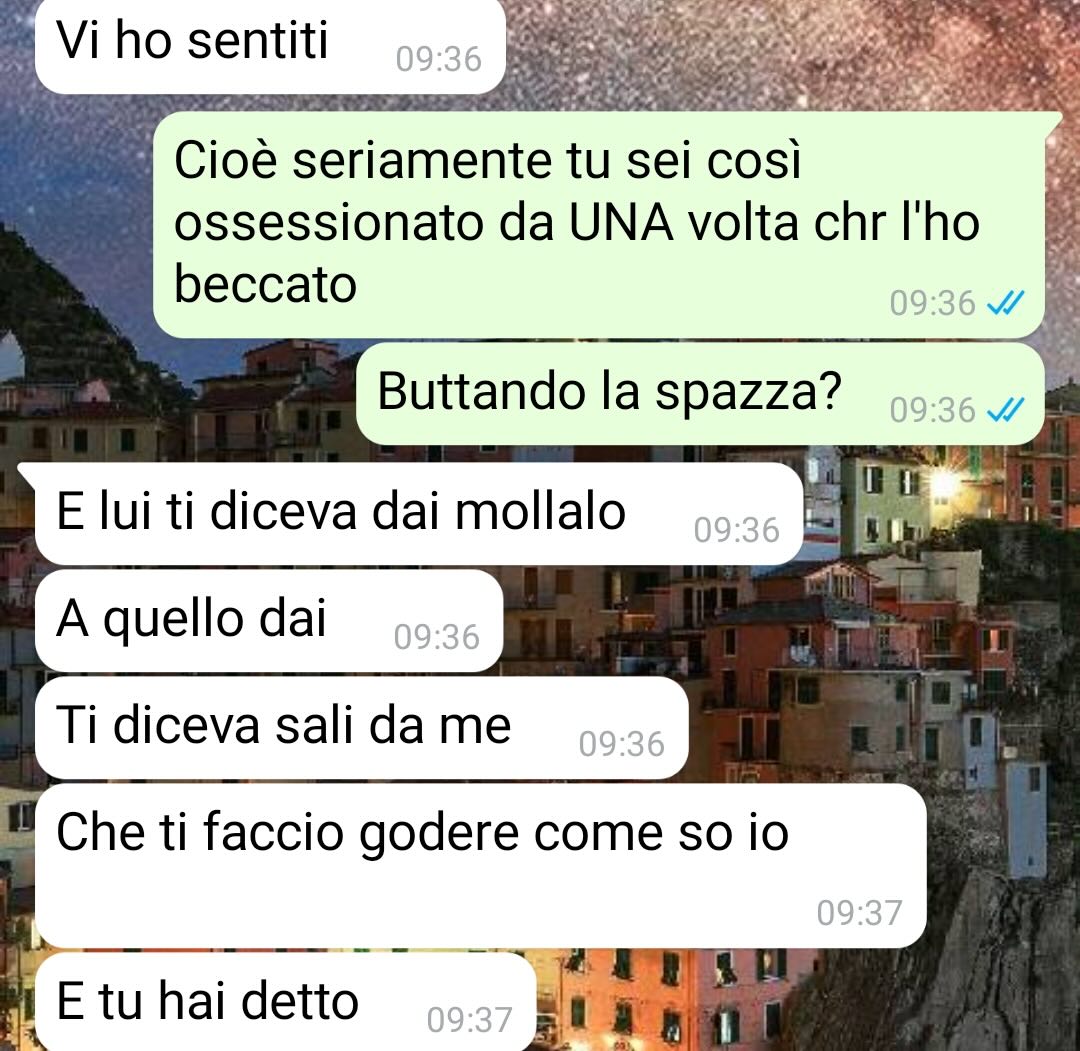Image resolution: width=1080 pixels, height=1051 pixels.
Task: Tap the 09:36 timestamp next to 'A quello dai'
Action: 437,637
